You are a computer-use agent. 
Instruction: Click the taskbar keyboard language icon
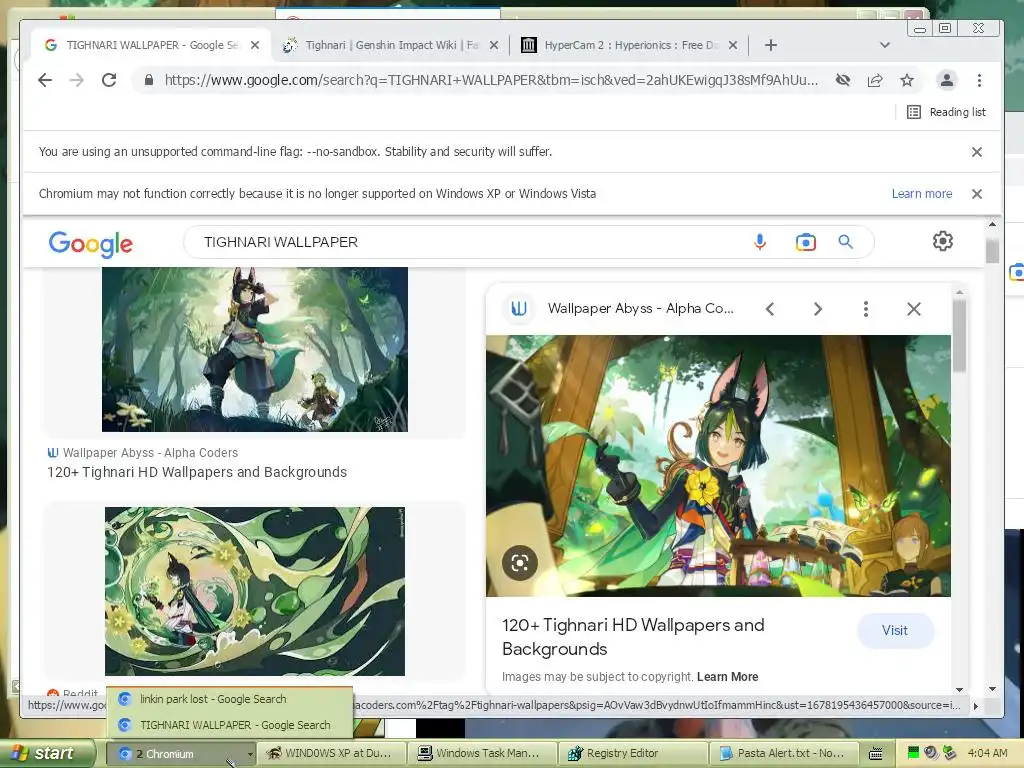pyautogui.click(x=876, y=754)
